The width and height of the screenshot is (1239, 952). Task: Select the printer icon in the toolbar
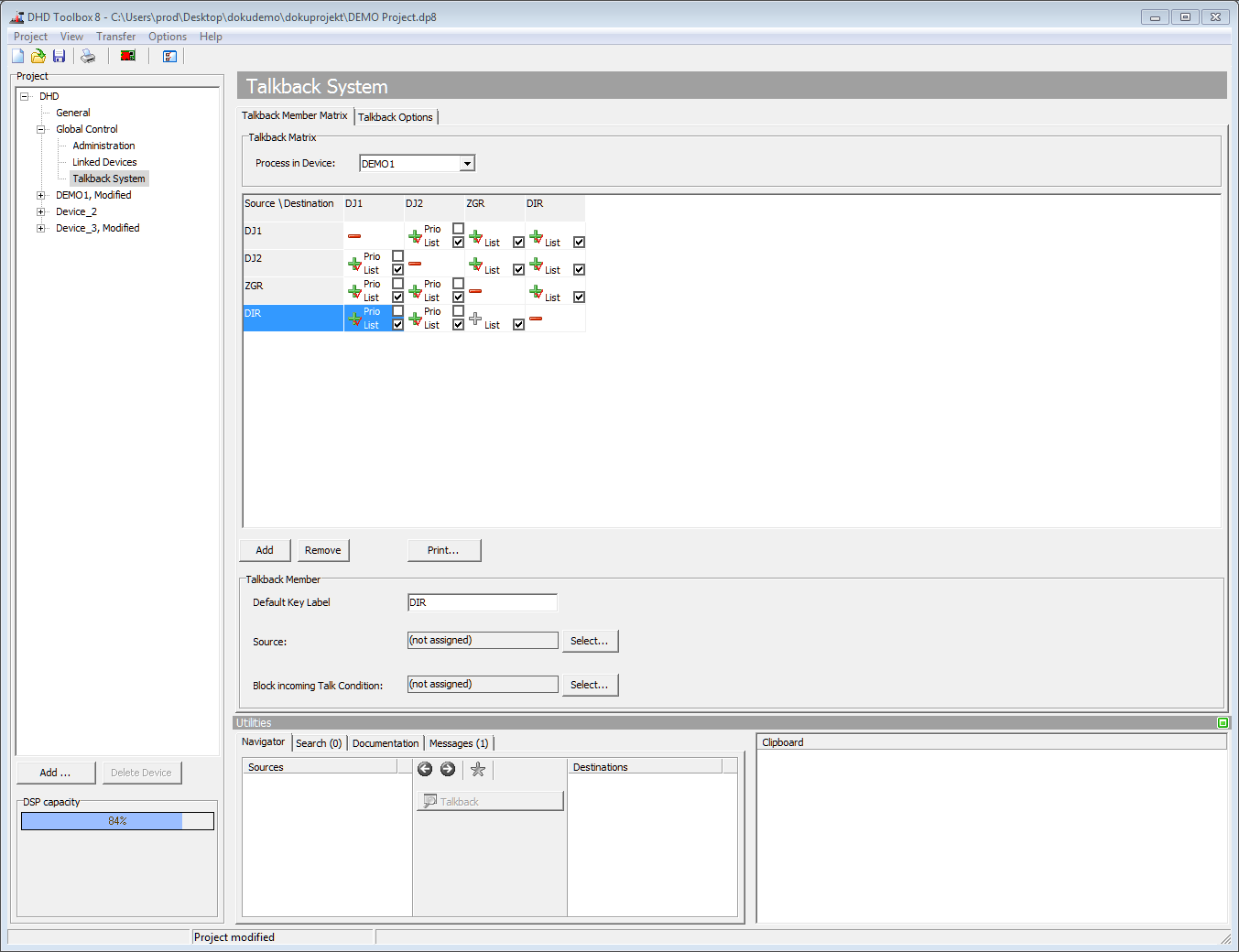(88, 56)
